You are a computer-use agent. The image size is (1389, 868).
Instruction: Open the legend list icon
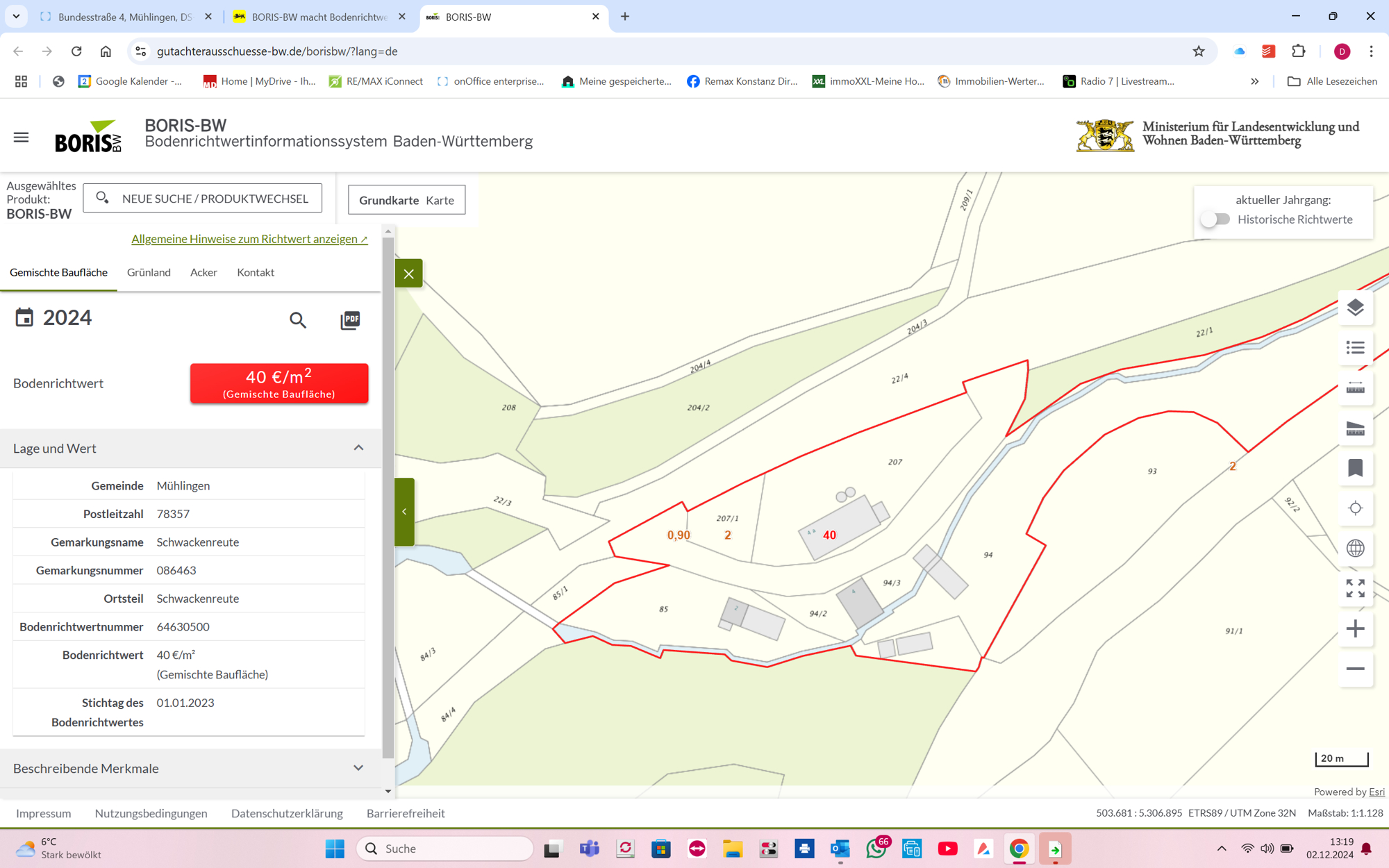(1355, 347)
